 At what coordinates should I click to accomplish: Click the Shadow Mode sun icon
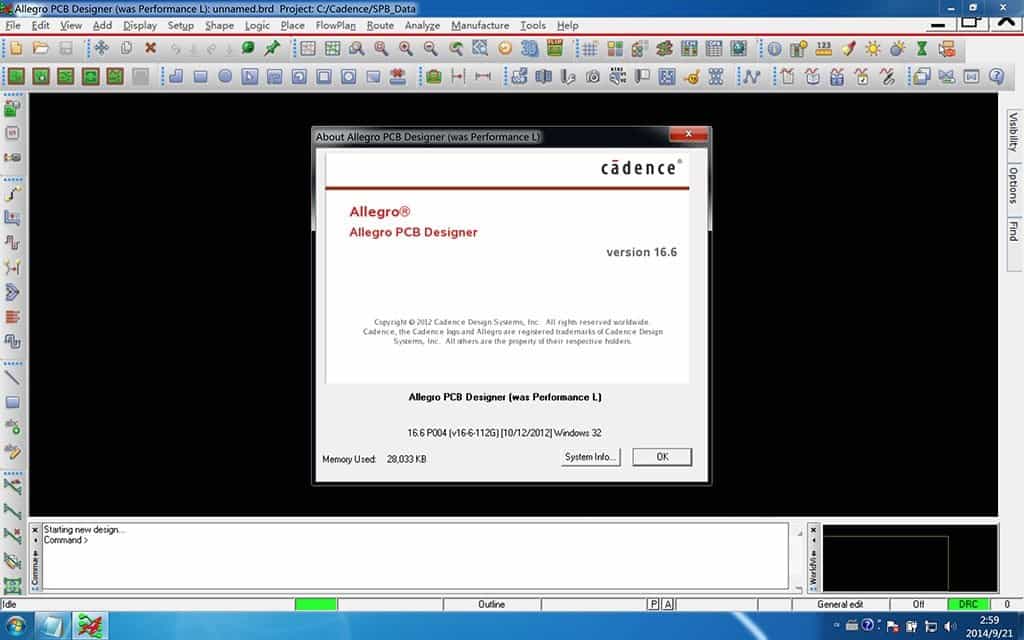[874, 47]
